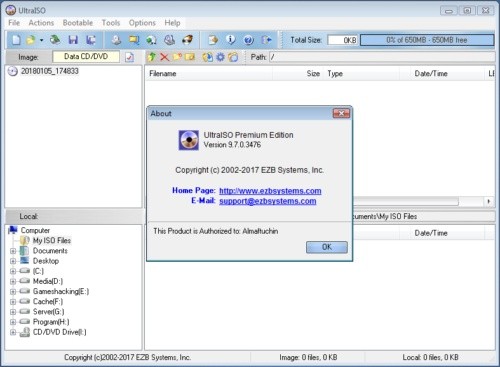Expand the Media(D:) drive node
The image size is (500, 367).
[13, 282]
